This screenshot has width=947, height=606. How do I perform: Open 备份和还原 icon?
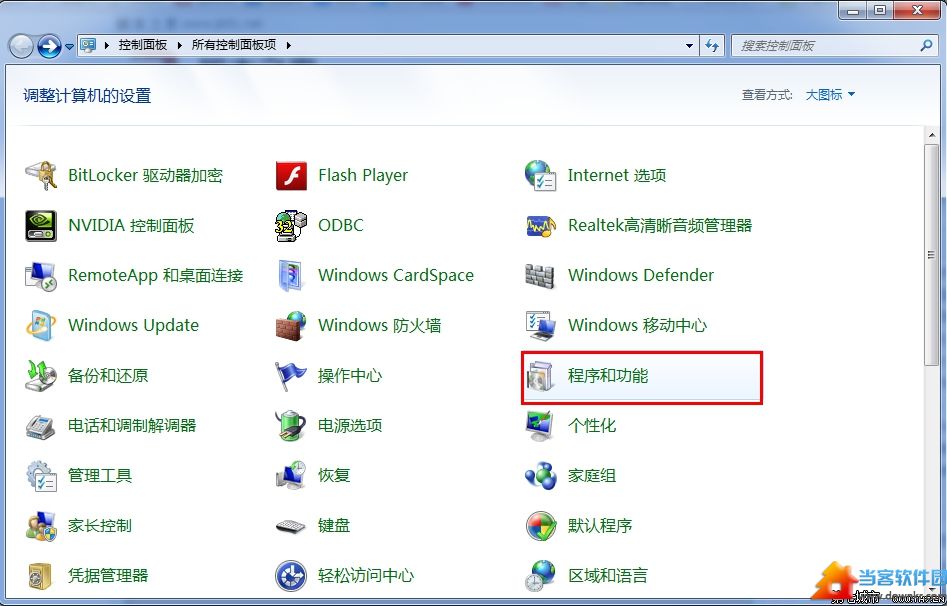click(x=40, y=376)
